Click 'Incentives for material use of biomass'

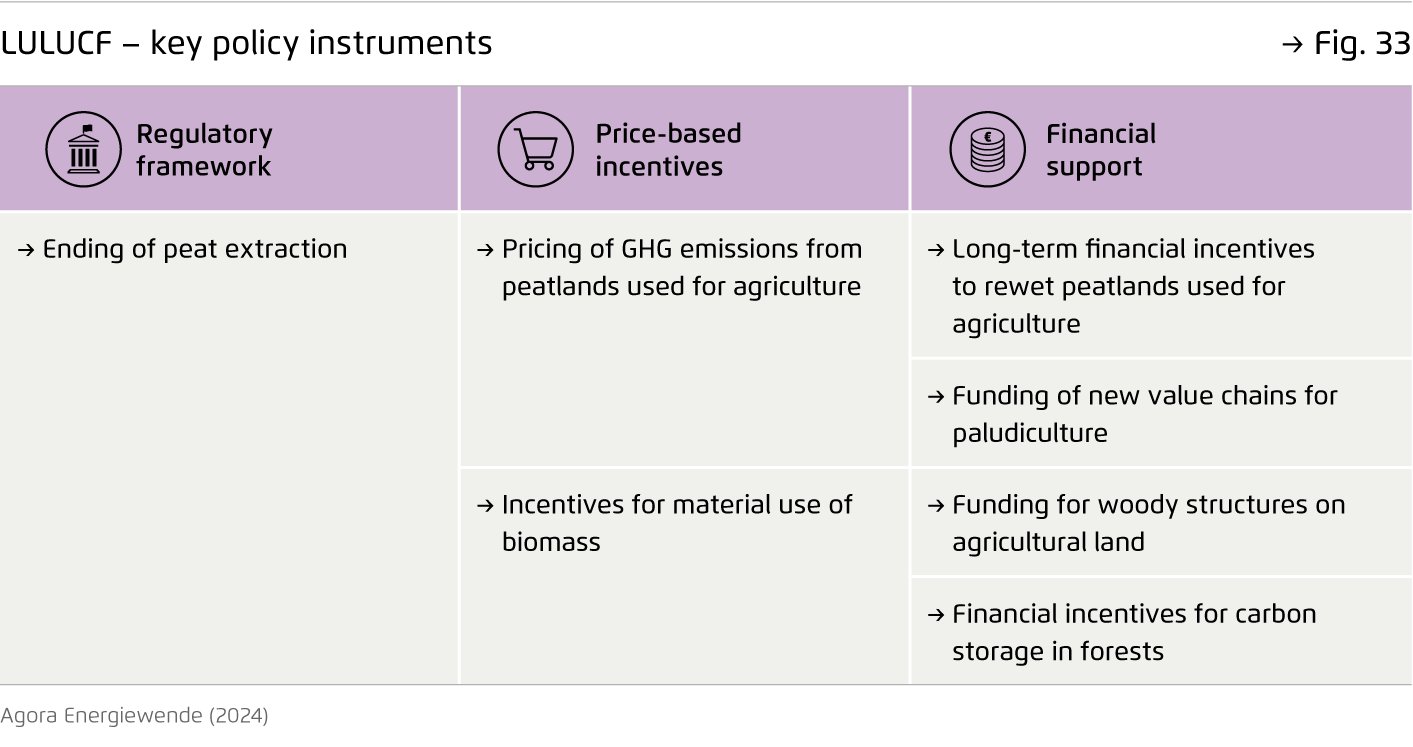[x=676, y=523]
